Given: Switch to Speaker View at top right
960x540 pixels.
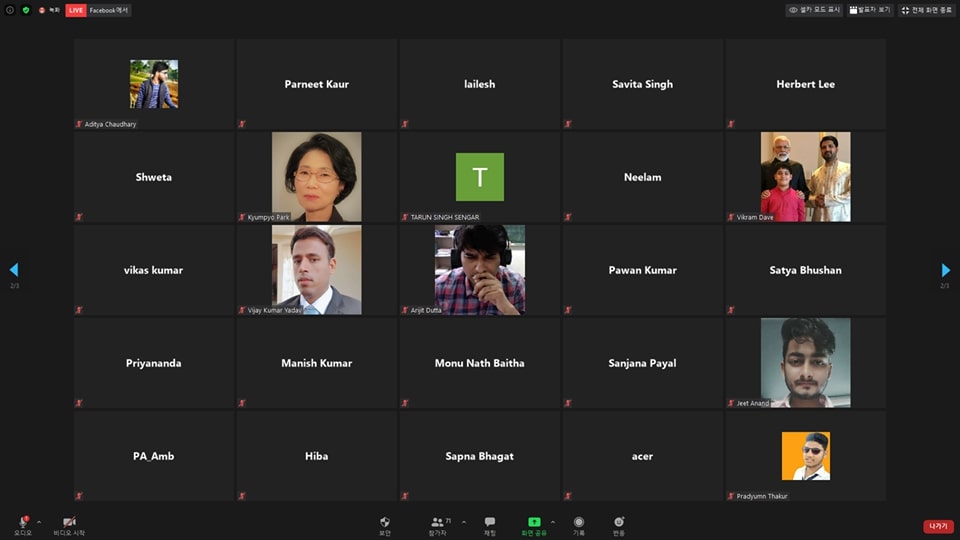Looking at the screenshot, I should pos(869,10).
